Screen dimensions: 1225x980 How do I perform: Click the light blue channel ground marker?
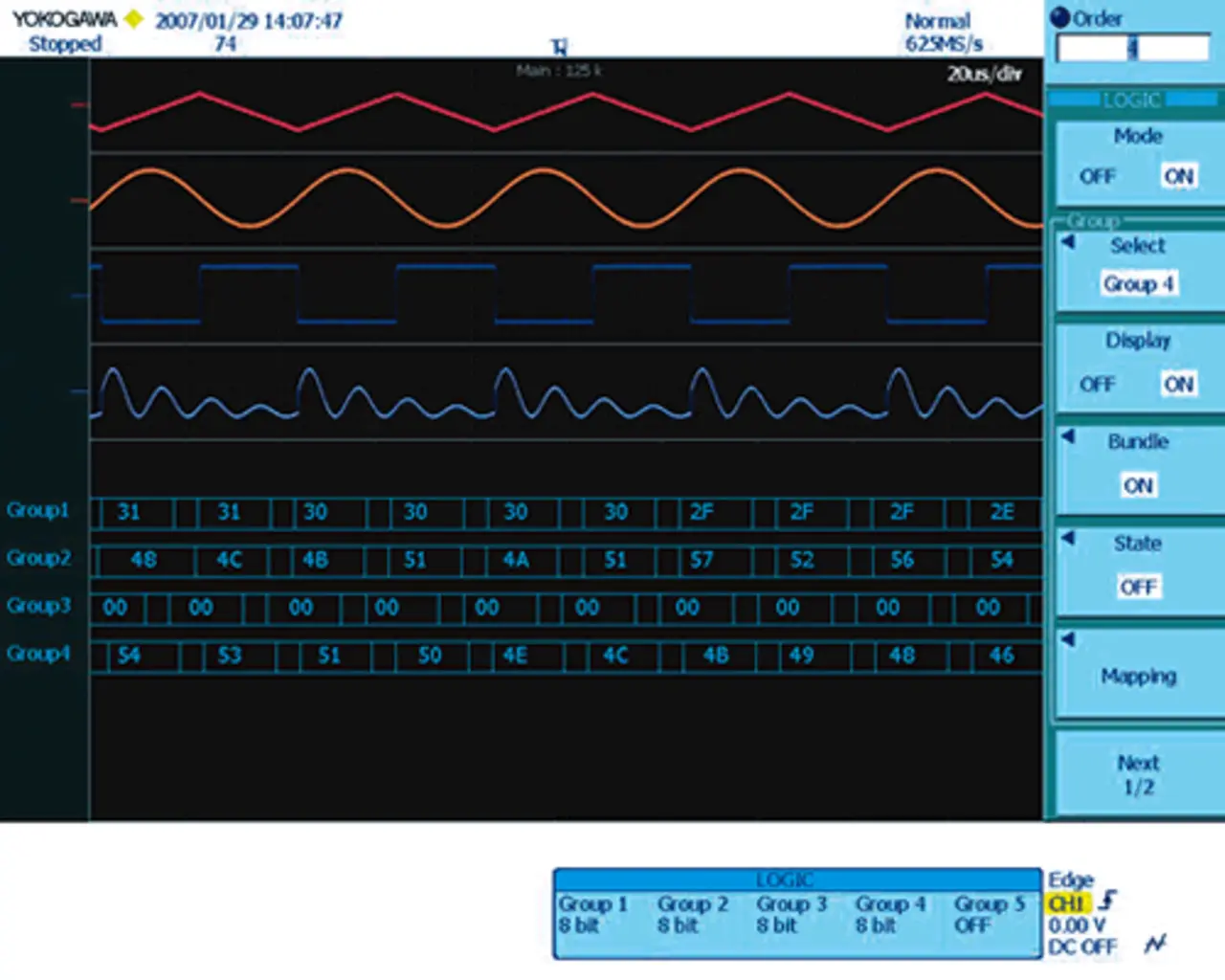pos(78,390)
